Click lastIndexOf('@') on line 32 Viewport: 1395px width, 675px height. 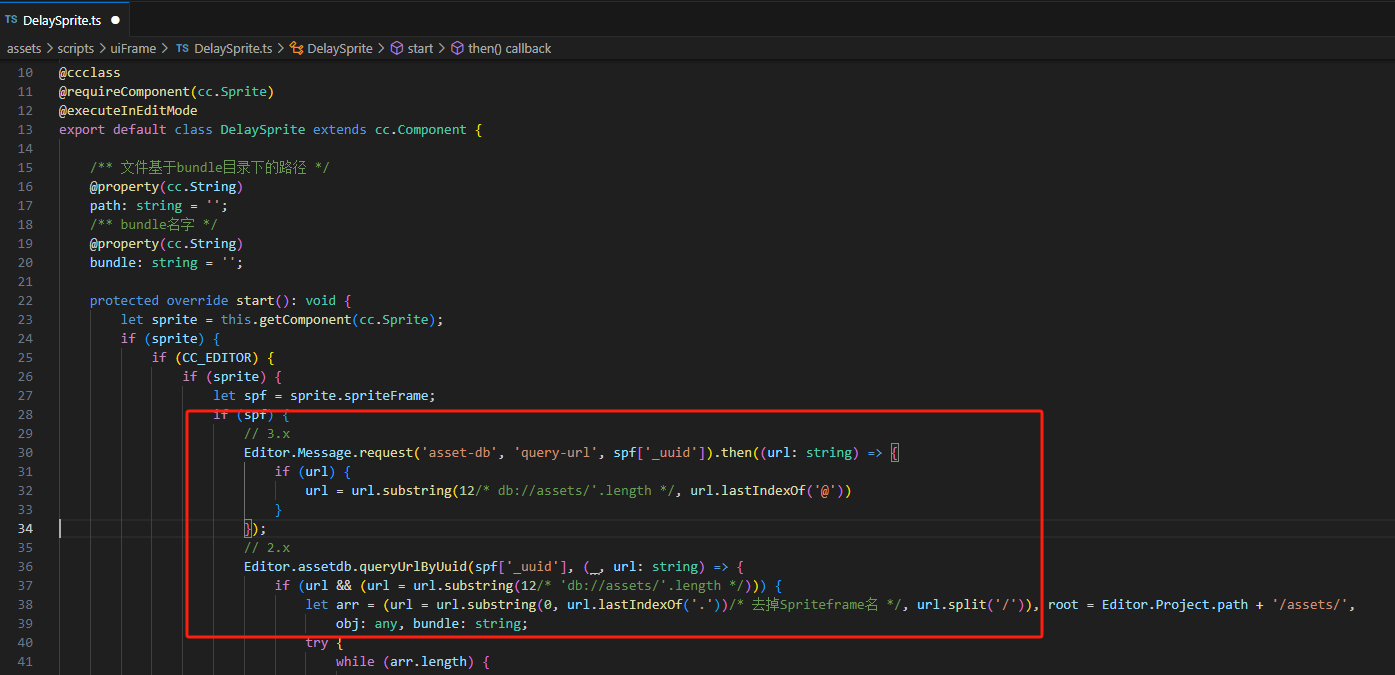click(x=770, y=490)
